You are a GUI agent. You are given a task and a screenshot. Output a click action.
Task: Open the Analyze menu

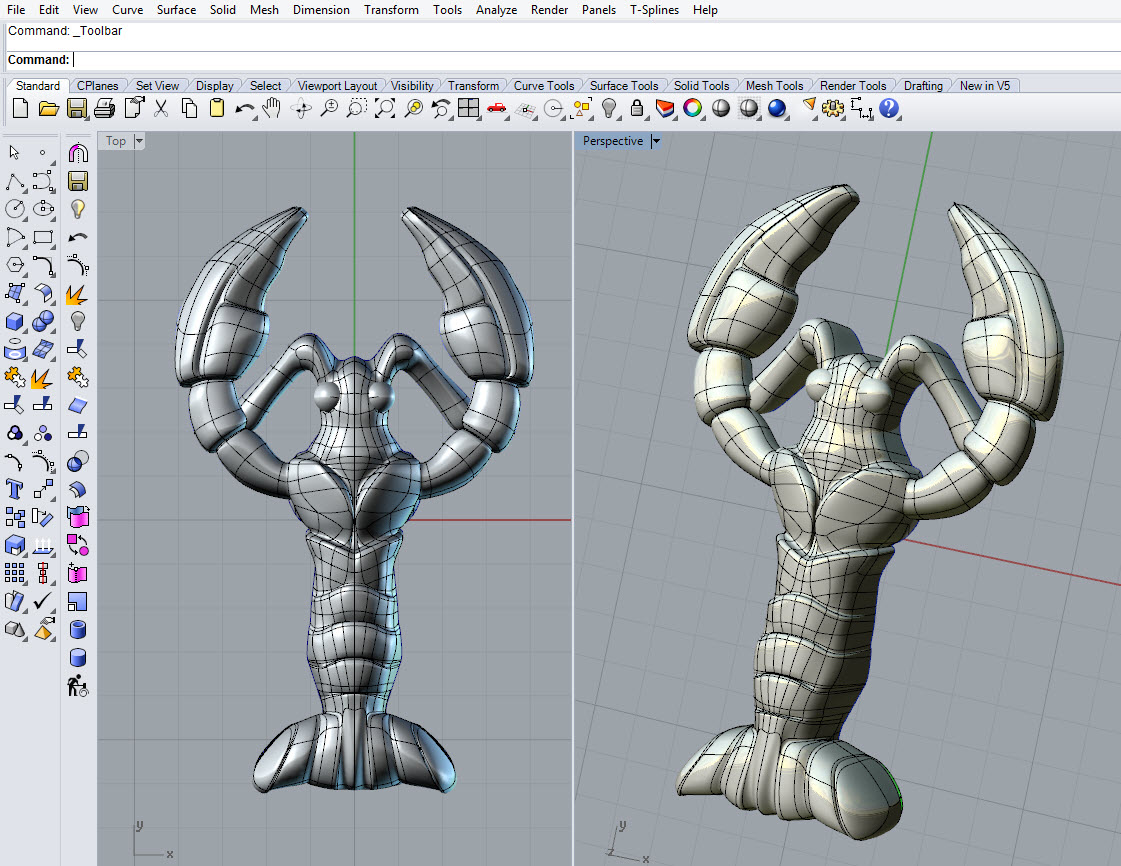pos(496,10)
